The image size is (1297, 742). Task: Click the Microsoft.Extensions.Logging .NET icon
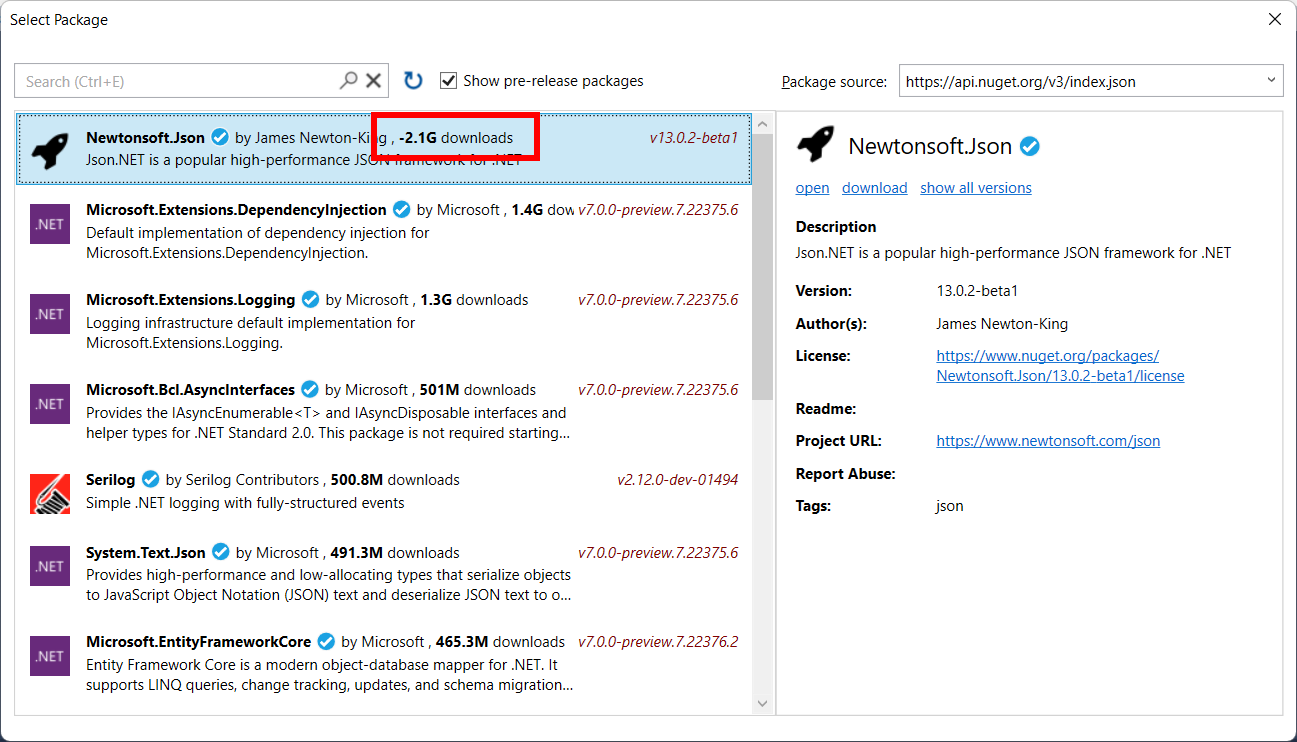click(x=50, y=314)
